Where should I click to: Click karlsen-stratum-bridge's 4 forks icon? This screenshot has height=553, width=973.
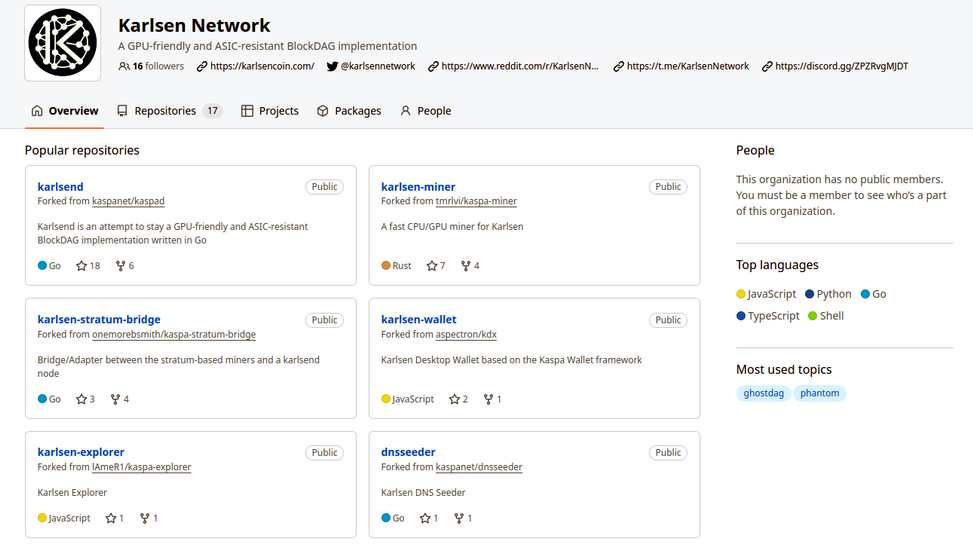(115, 399)
